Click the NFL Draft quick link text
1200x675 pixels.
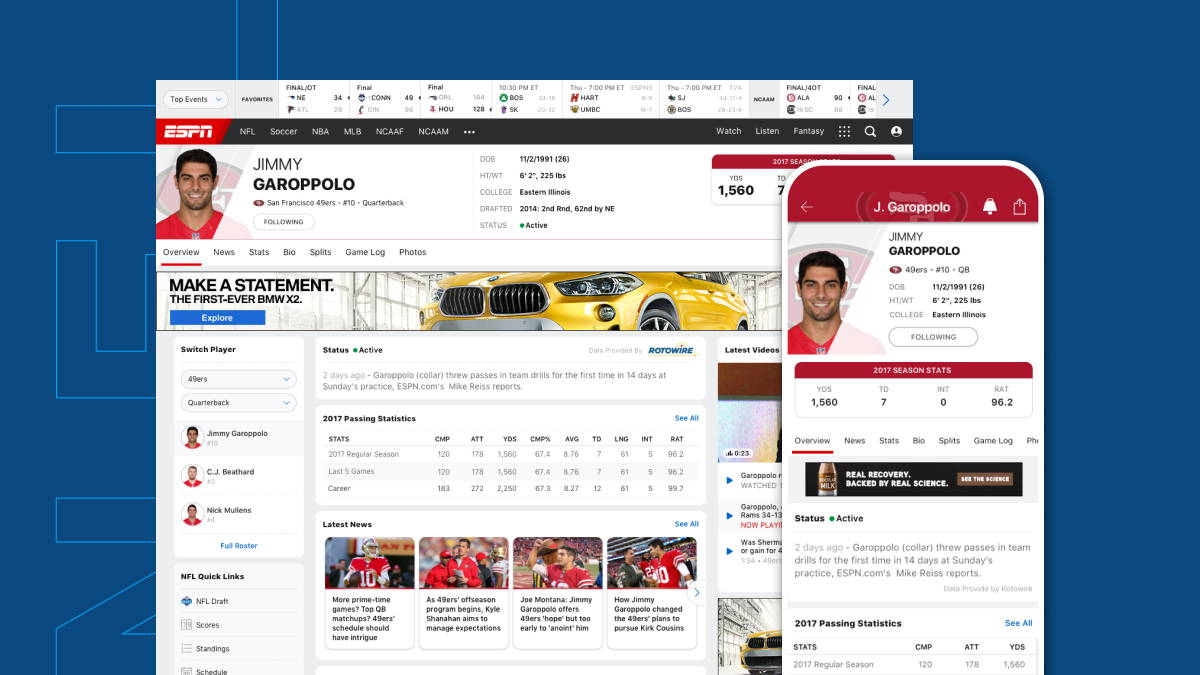pyautogui.click(x=212, y=601)
